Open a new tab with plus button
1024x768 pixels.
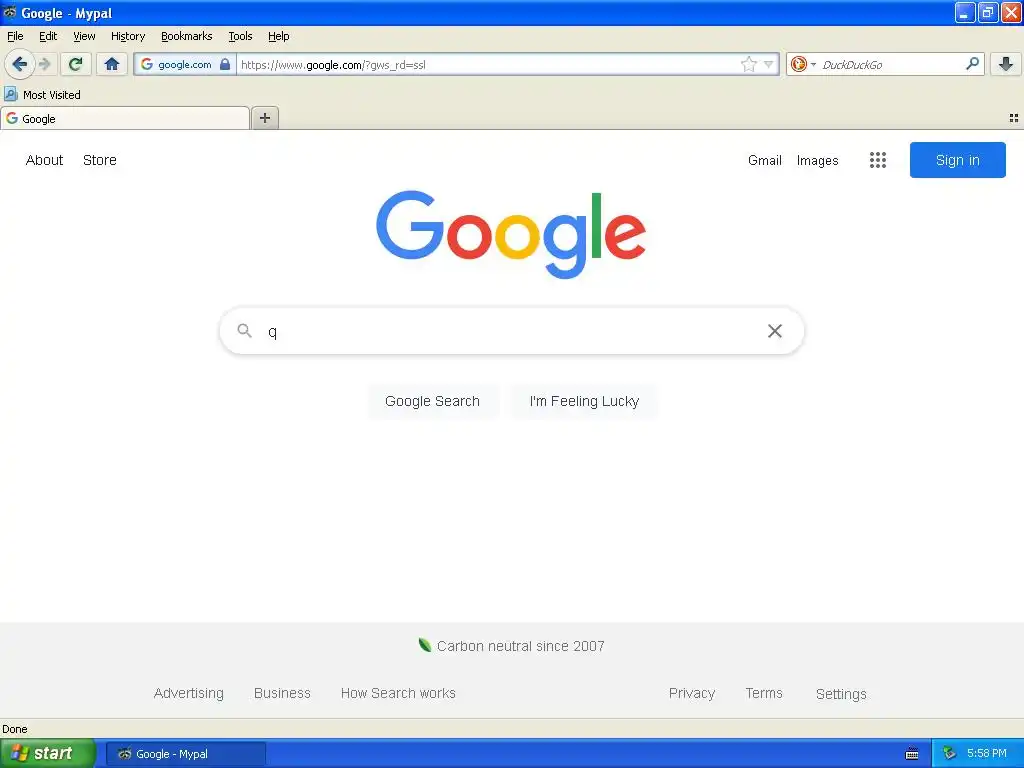[x=265, y=118]
